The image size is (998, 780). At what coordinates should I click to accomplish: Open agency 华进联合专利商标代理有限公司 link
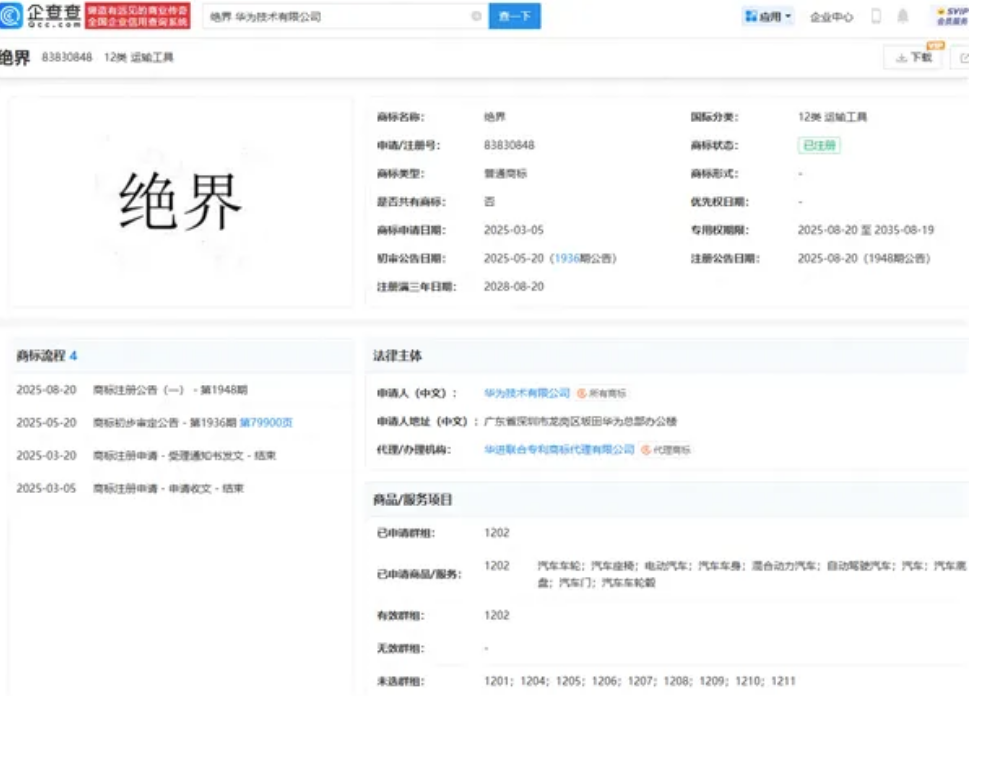coord(559,450)
